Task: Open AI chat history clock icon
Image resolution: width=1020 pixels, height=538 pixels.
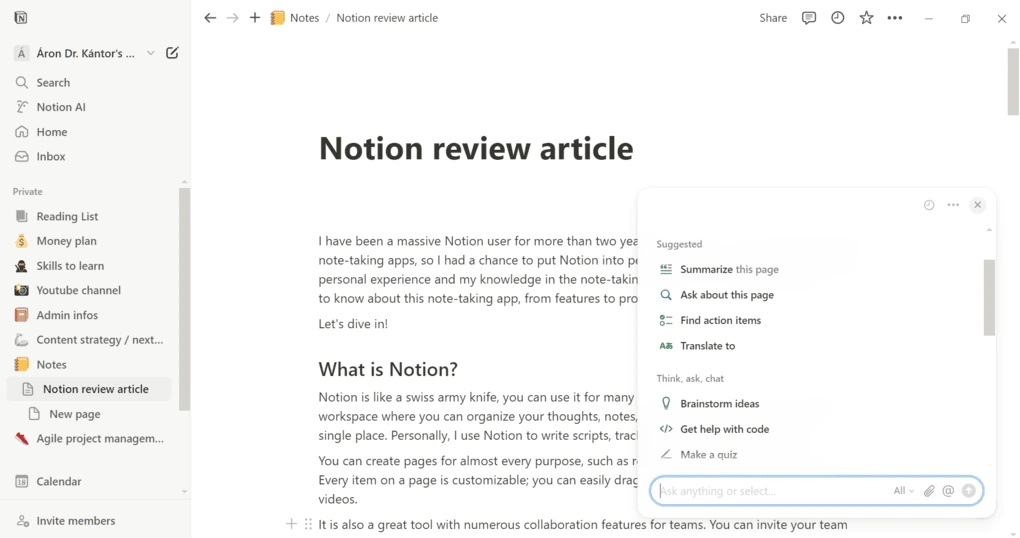Action: click(929, 205)
